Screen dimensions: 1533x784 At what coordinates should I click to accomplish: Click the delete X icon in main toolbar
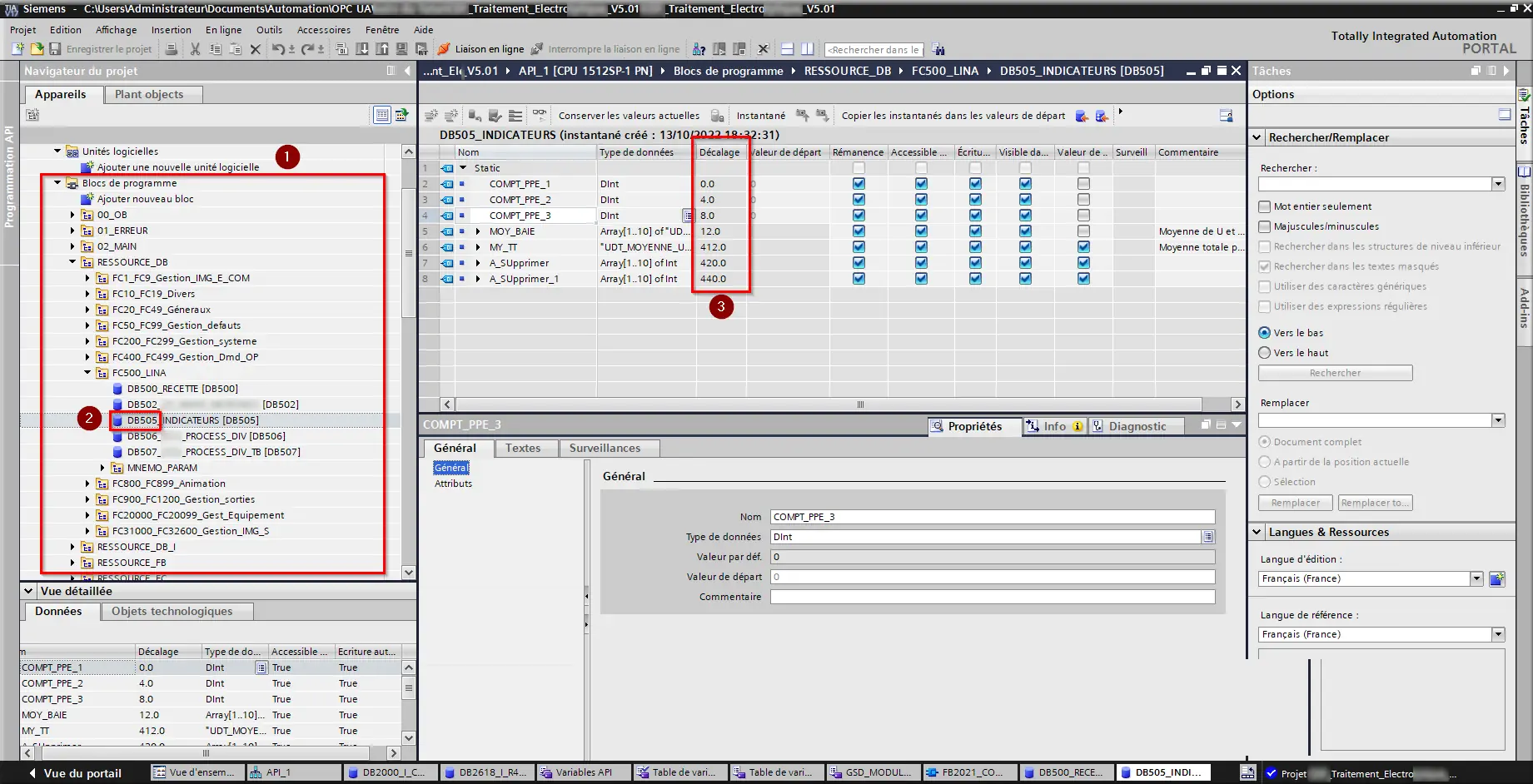click(256, 49)
